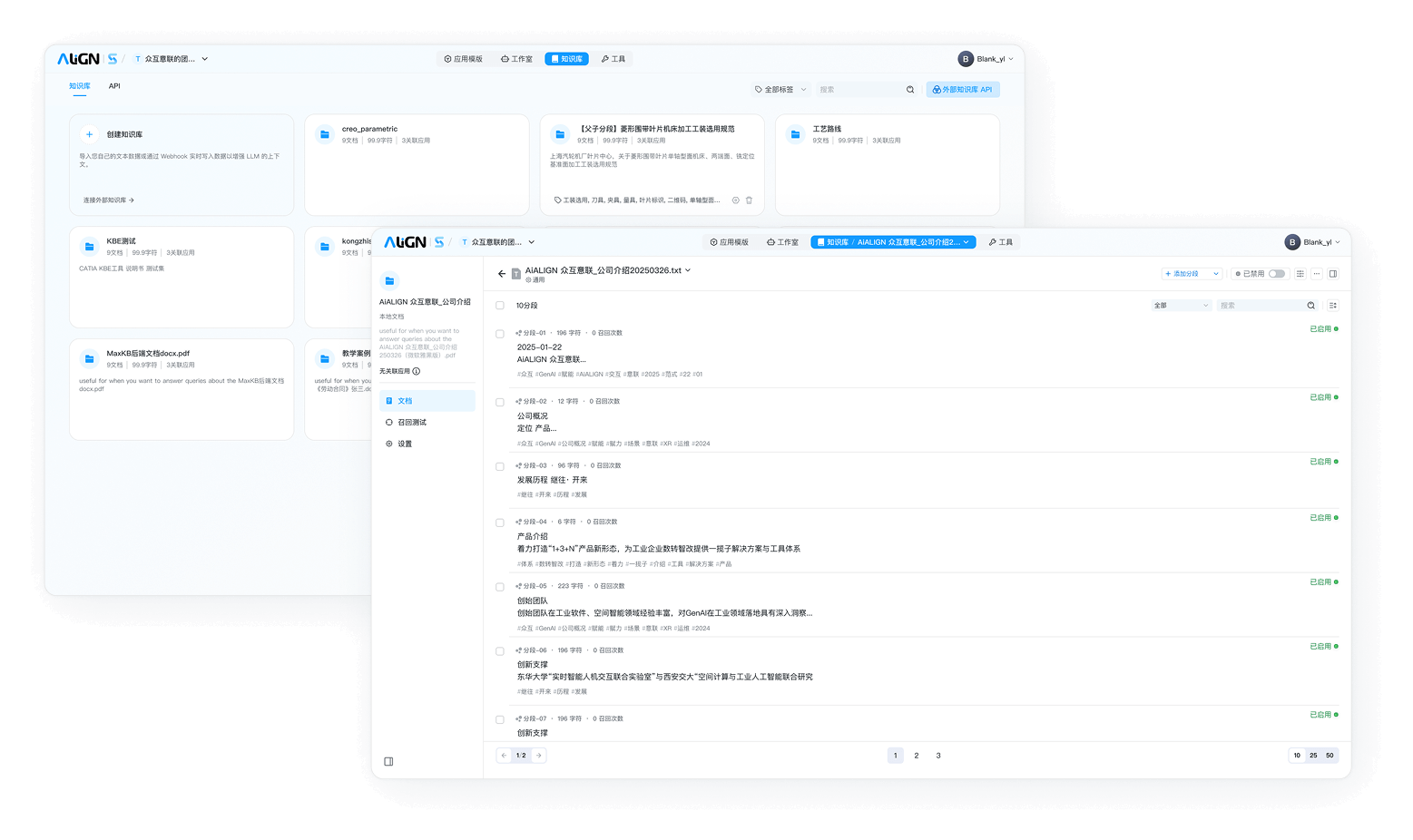
Task: Open the three-dots more options menu
Action: (1317, 274)
